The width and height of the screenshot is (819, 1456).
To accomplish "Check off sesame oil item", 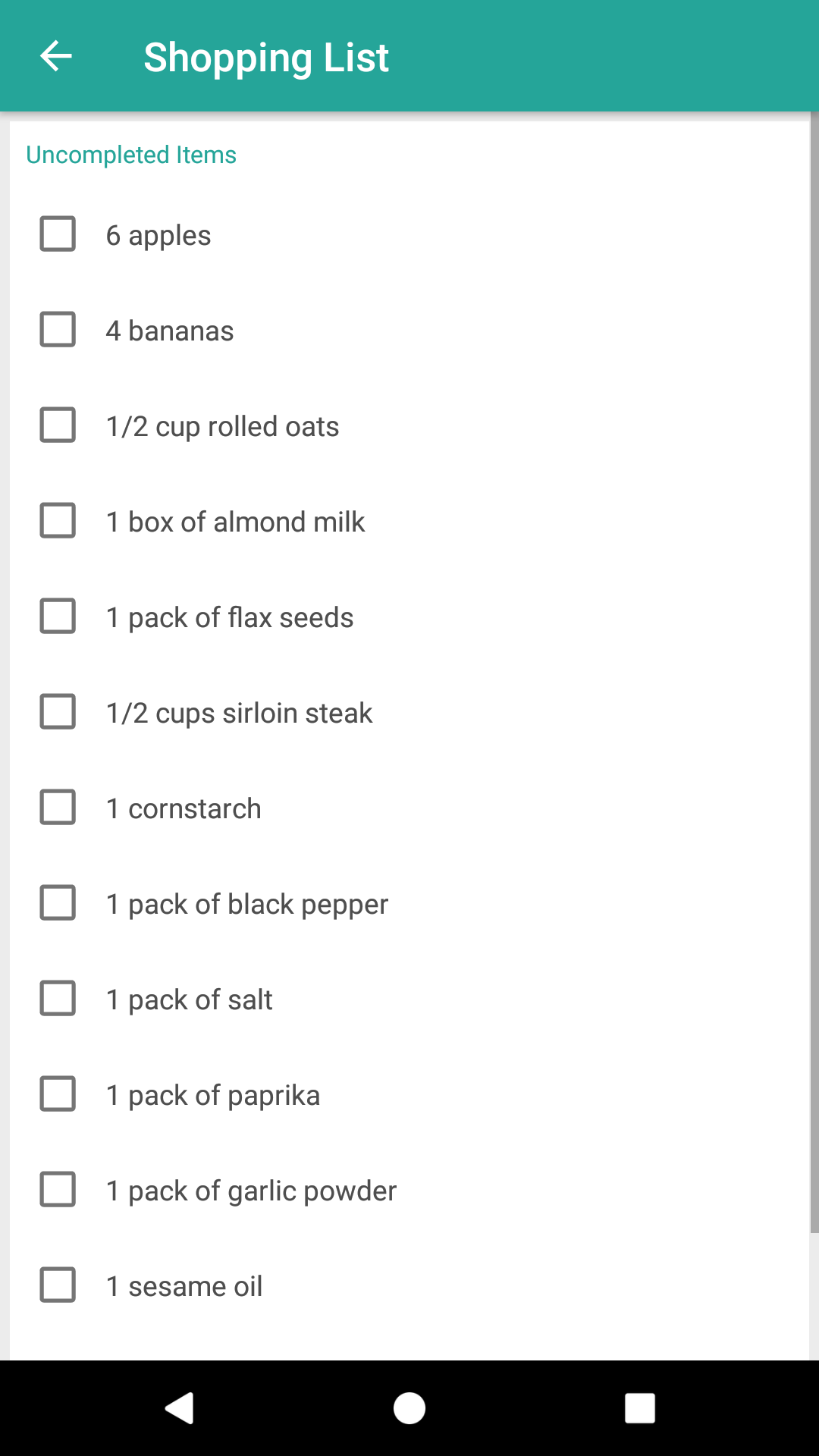I will pos(58,1285).
